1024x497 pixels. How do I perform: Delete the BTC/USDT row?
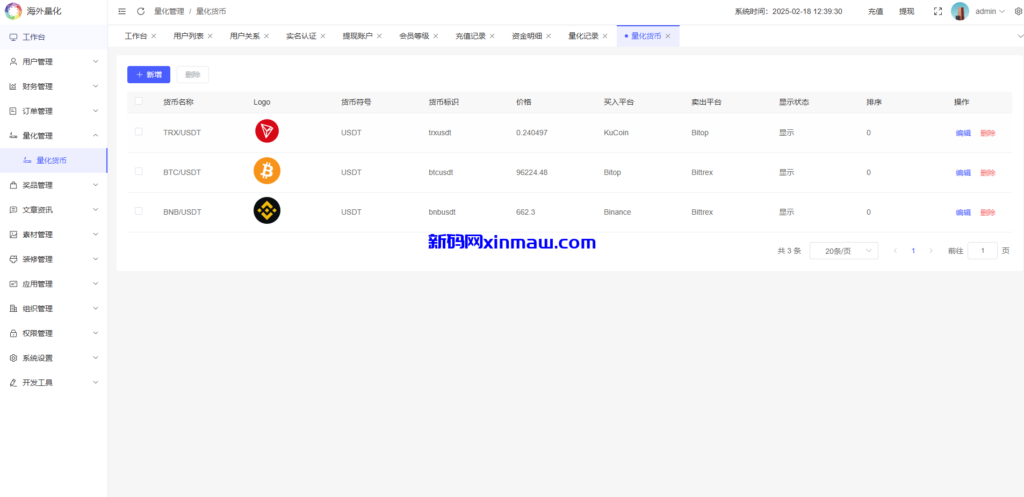pos(987,173)
